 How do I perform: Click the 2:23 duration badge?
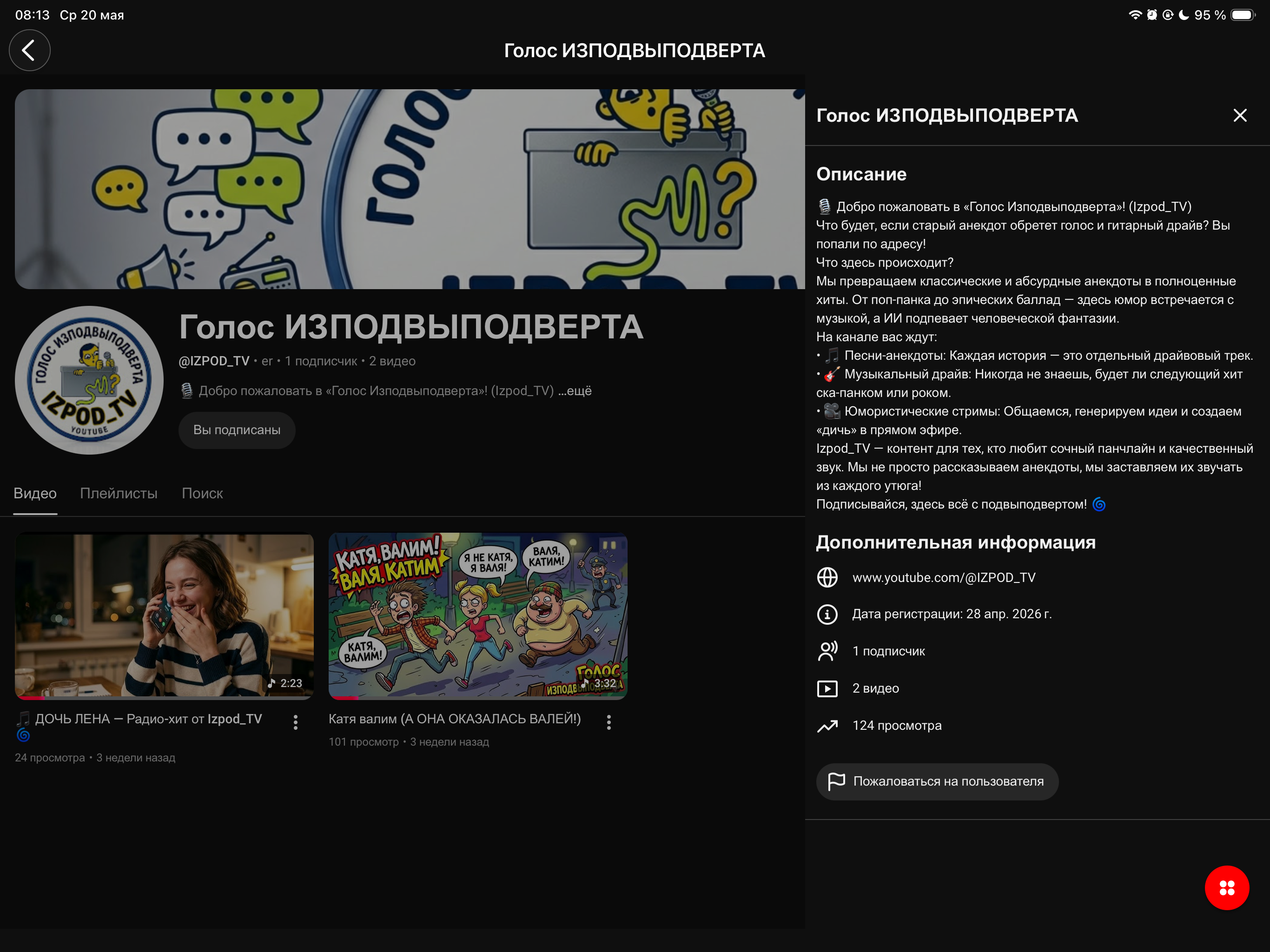tap(285, 683)
